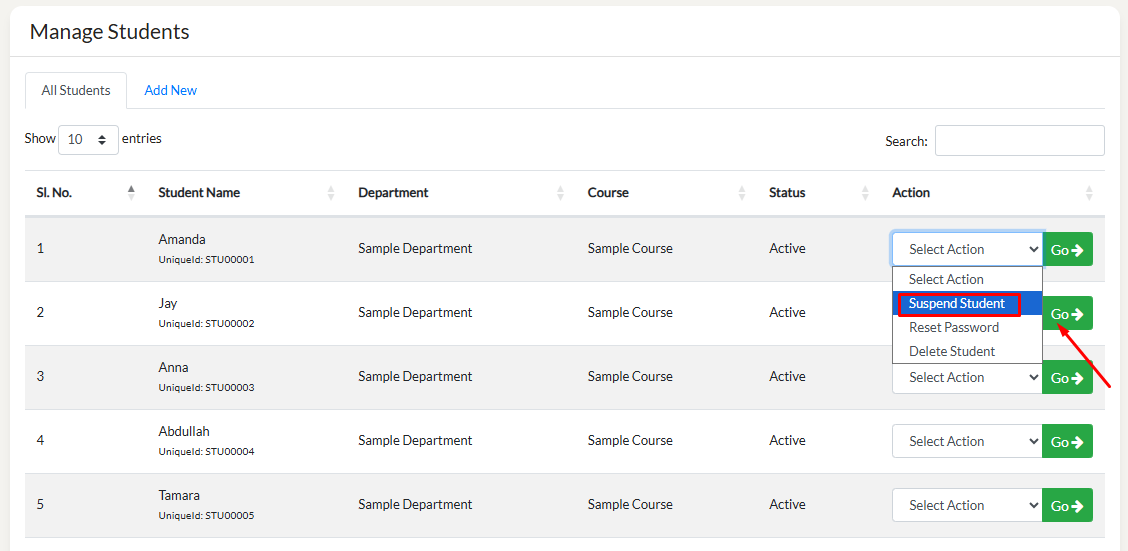Click sort icon for Department column

click(x=561, y=193)
